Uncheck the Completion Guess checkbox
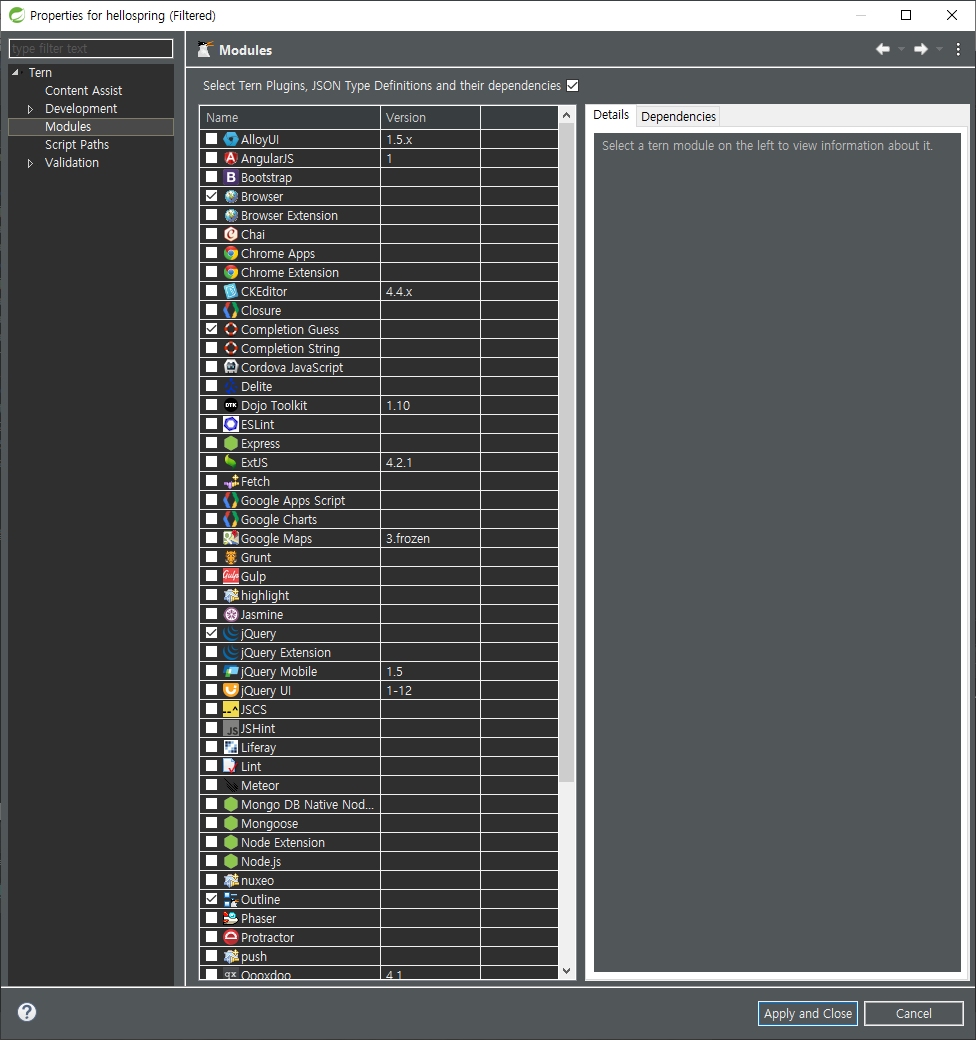Screen dimensions: 976x1040 pyautogui.click(x=212, y=328)
